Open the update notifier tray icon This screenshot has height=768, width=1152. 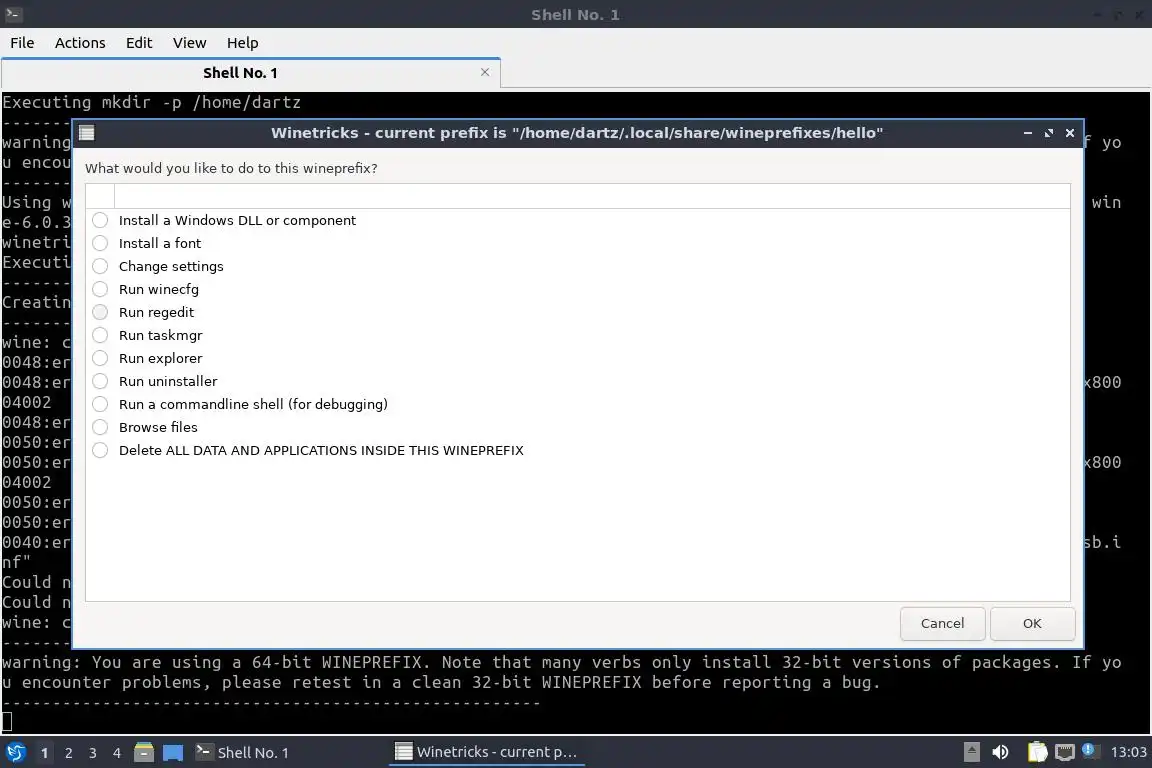tap(1090, 750)
